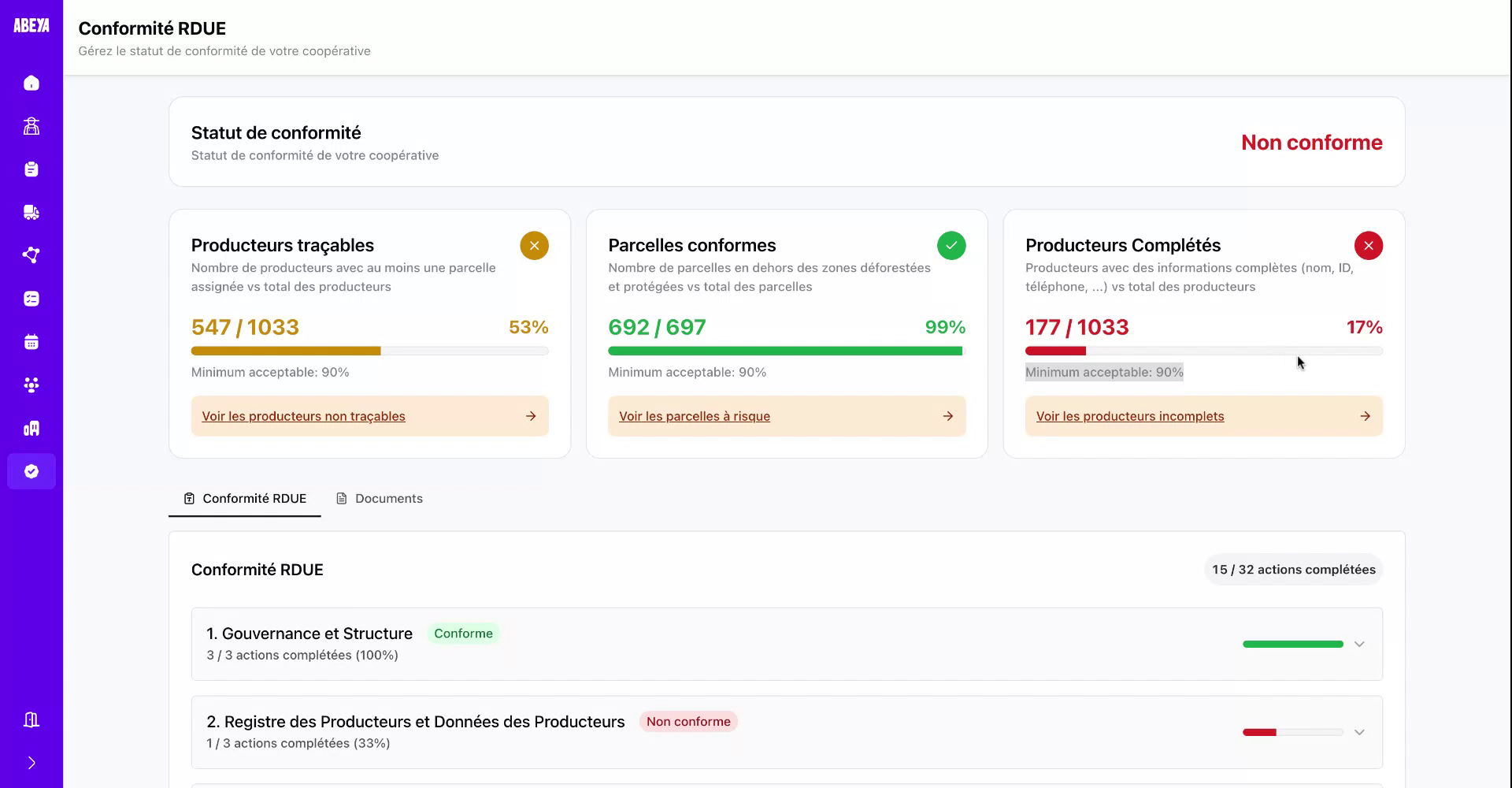1512x788 pixels.
Task: Switch to the Documents tab
Action: coord(380,499)
